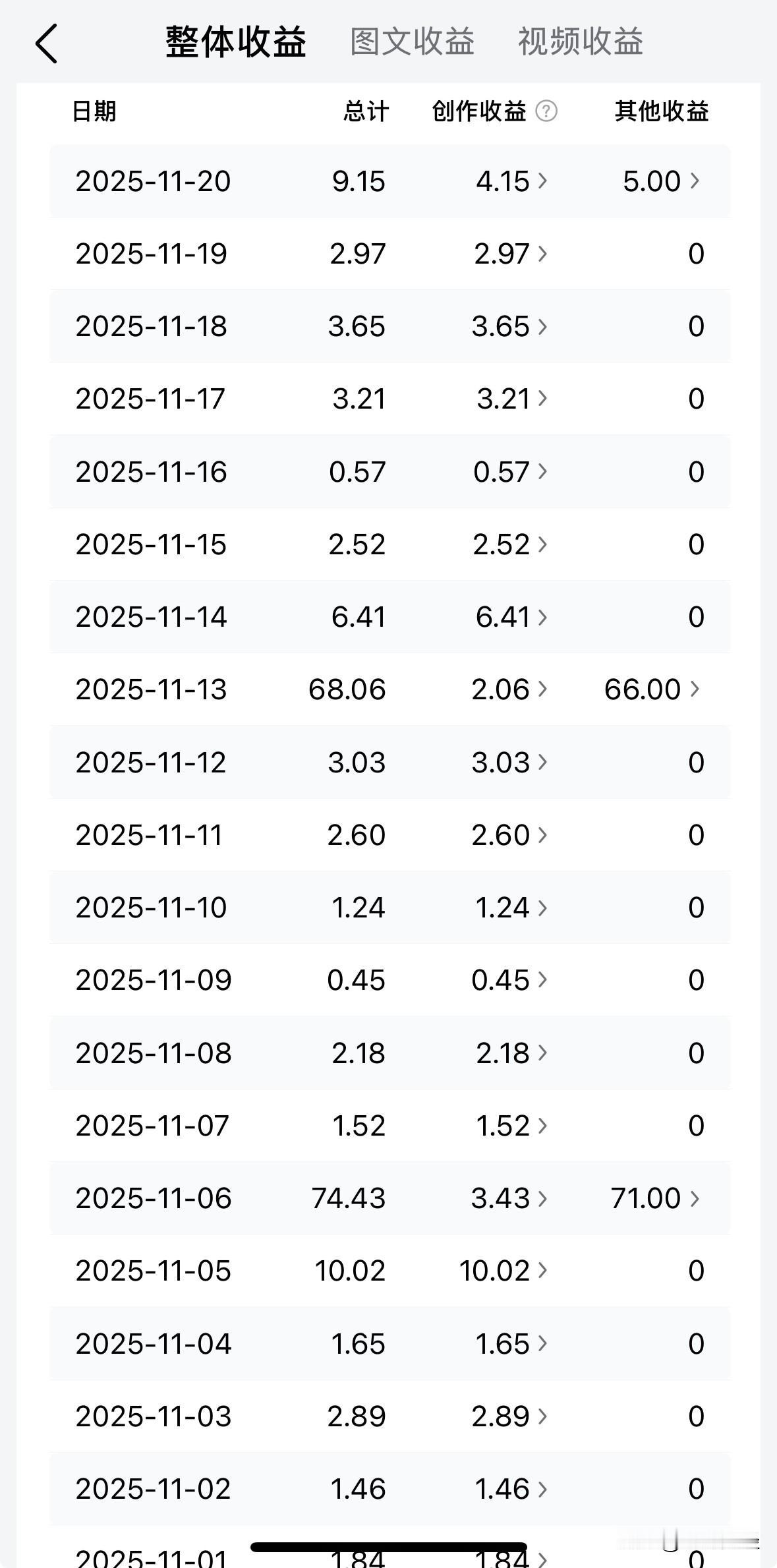Expand 创作收益 4.15 chevron for 2025-11-20
This screenshot has height=1568, width=777.
click(x=542, y=181)
